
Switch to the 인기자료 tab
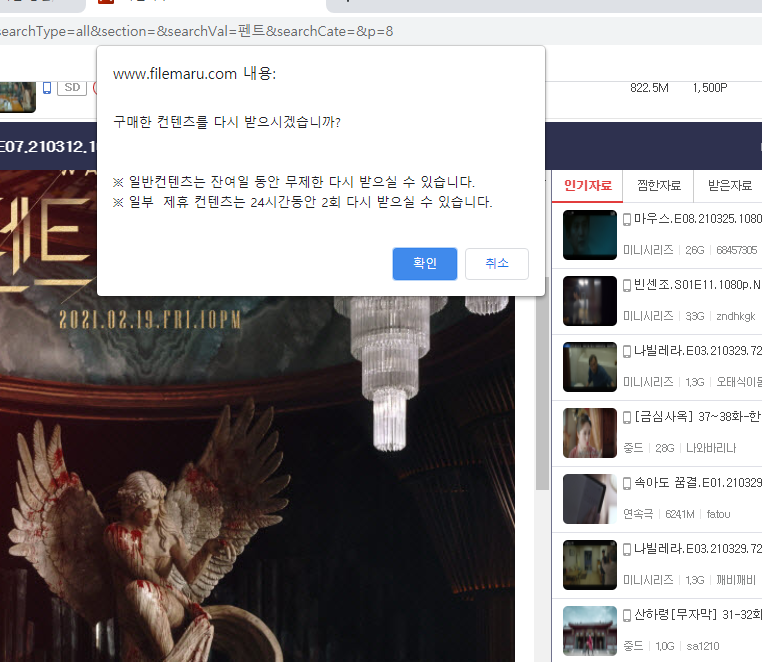(x=588, y=186)
